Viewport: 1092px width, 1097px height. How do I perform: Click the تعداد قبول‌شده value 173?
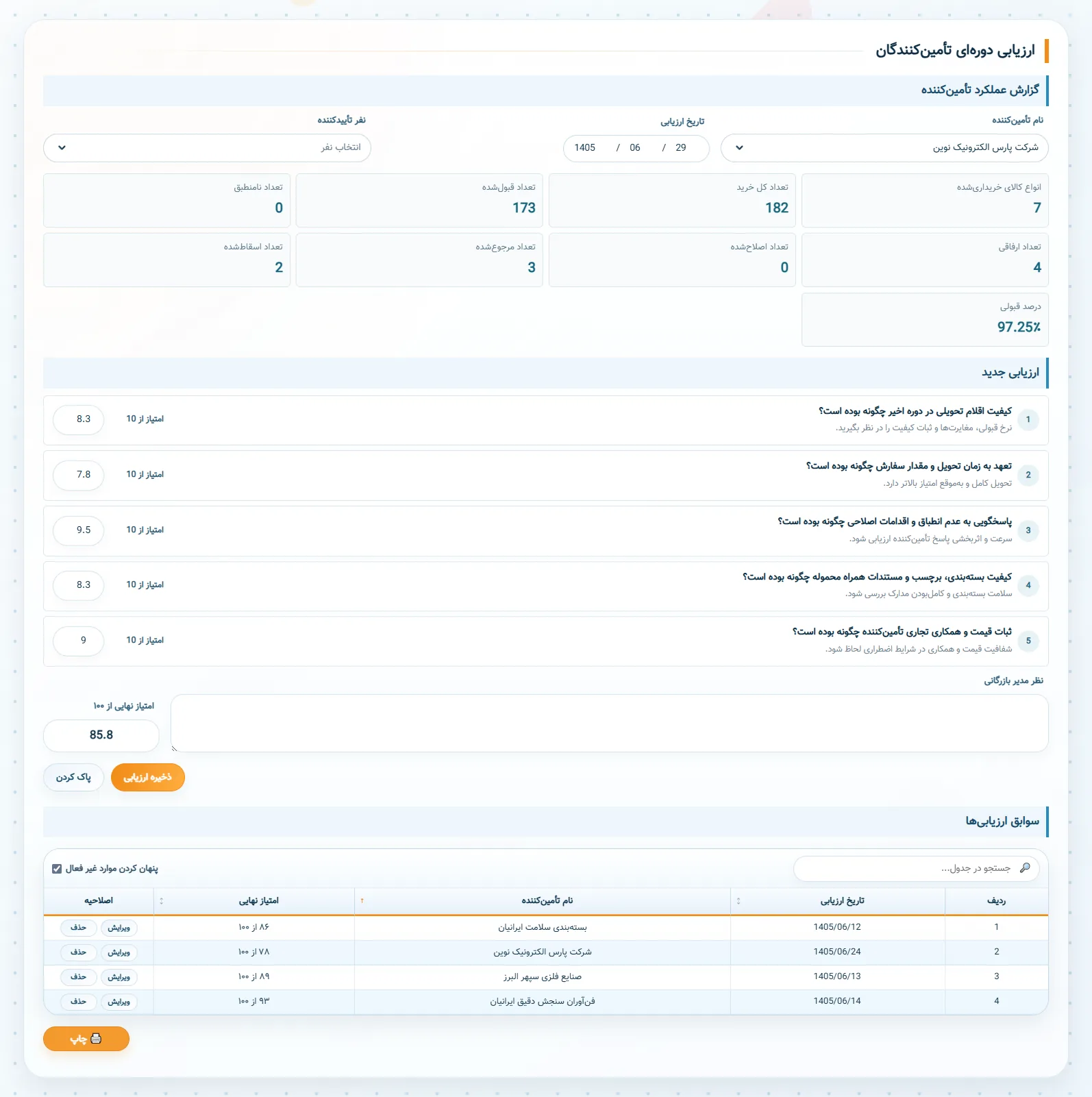coord(524,208)
